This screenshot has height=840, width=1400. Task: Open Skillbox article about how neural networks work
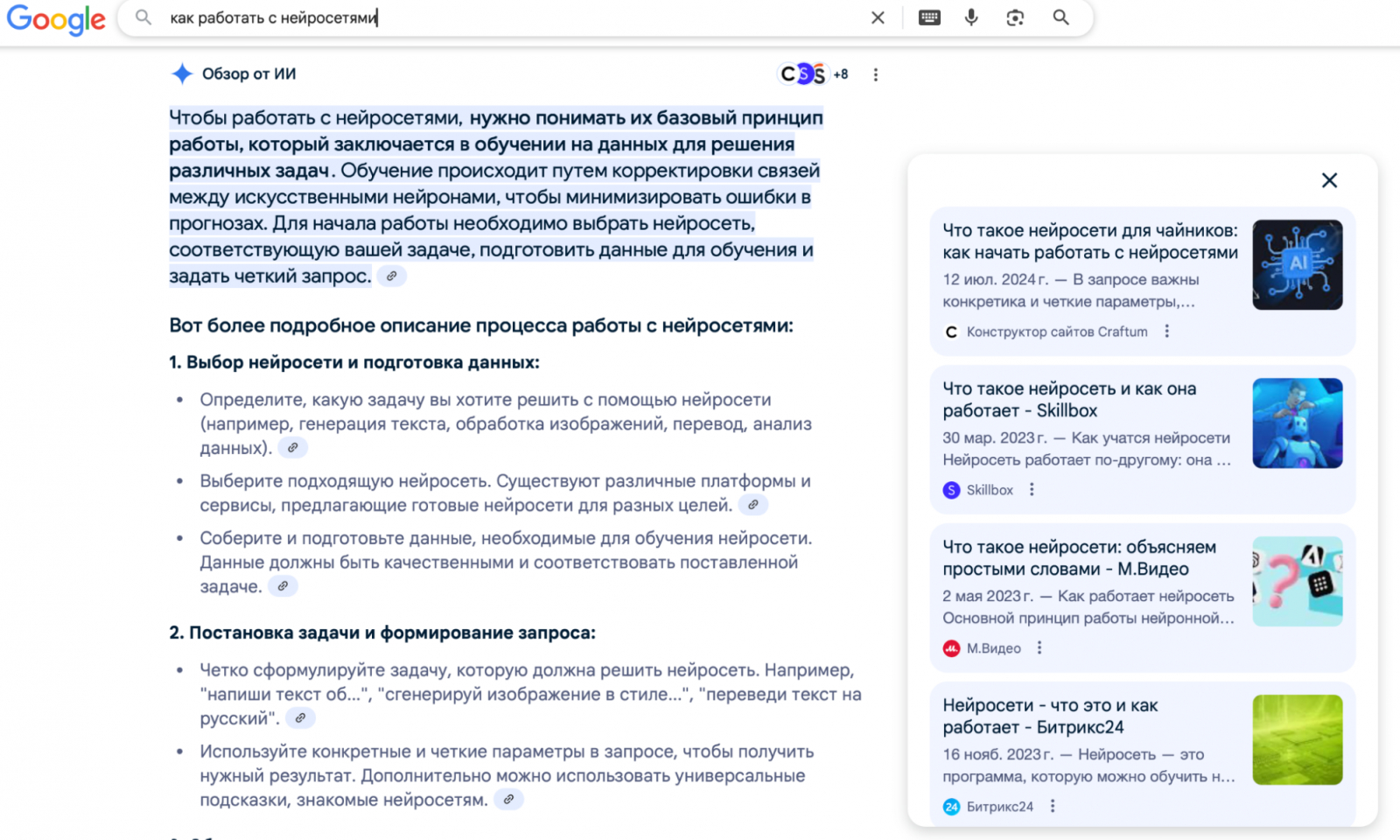[x=1068, y=400]
